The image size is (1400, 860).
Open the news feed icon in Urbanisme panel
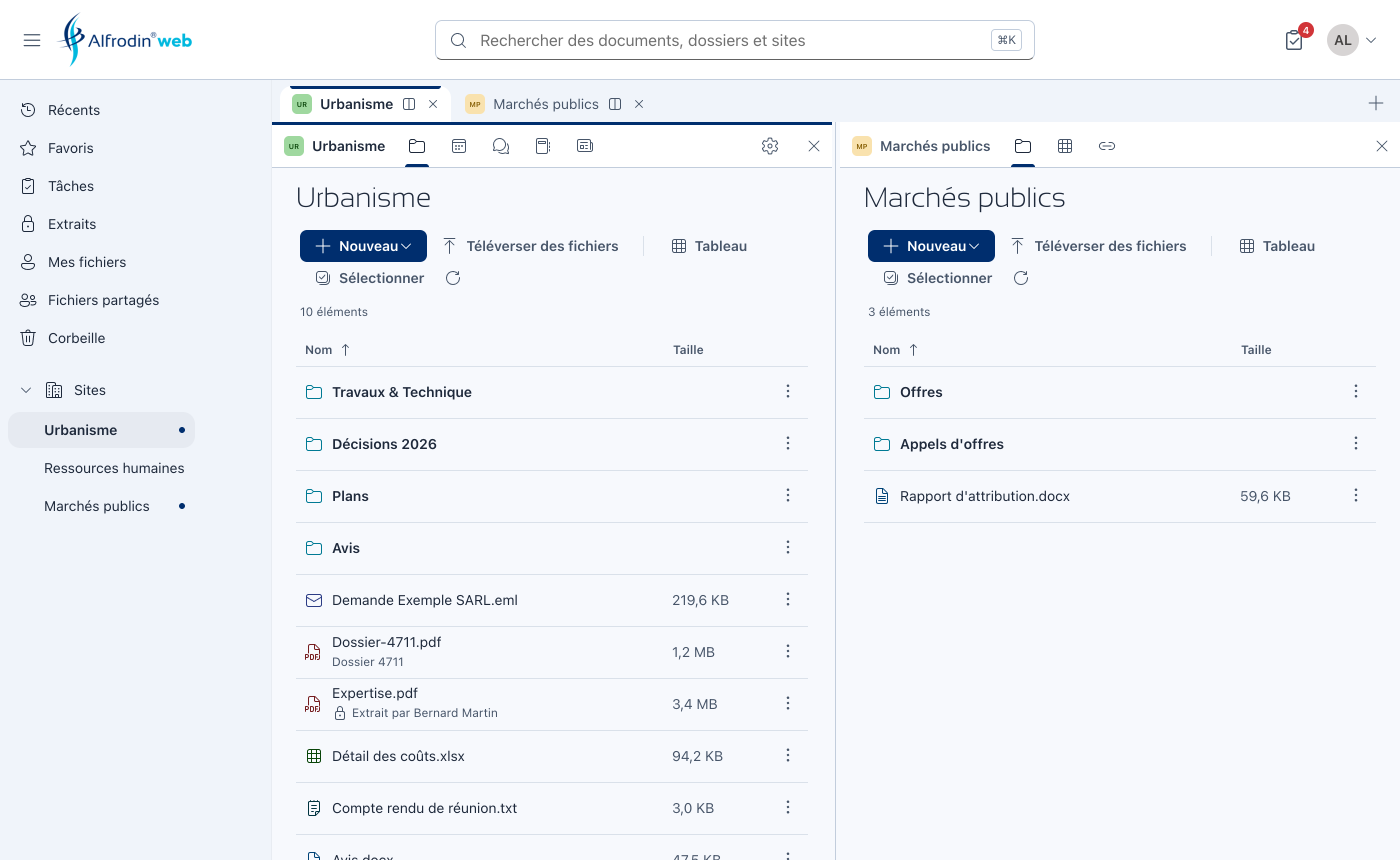[x=585, y=146]
